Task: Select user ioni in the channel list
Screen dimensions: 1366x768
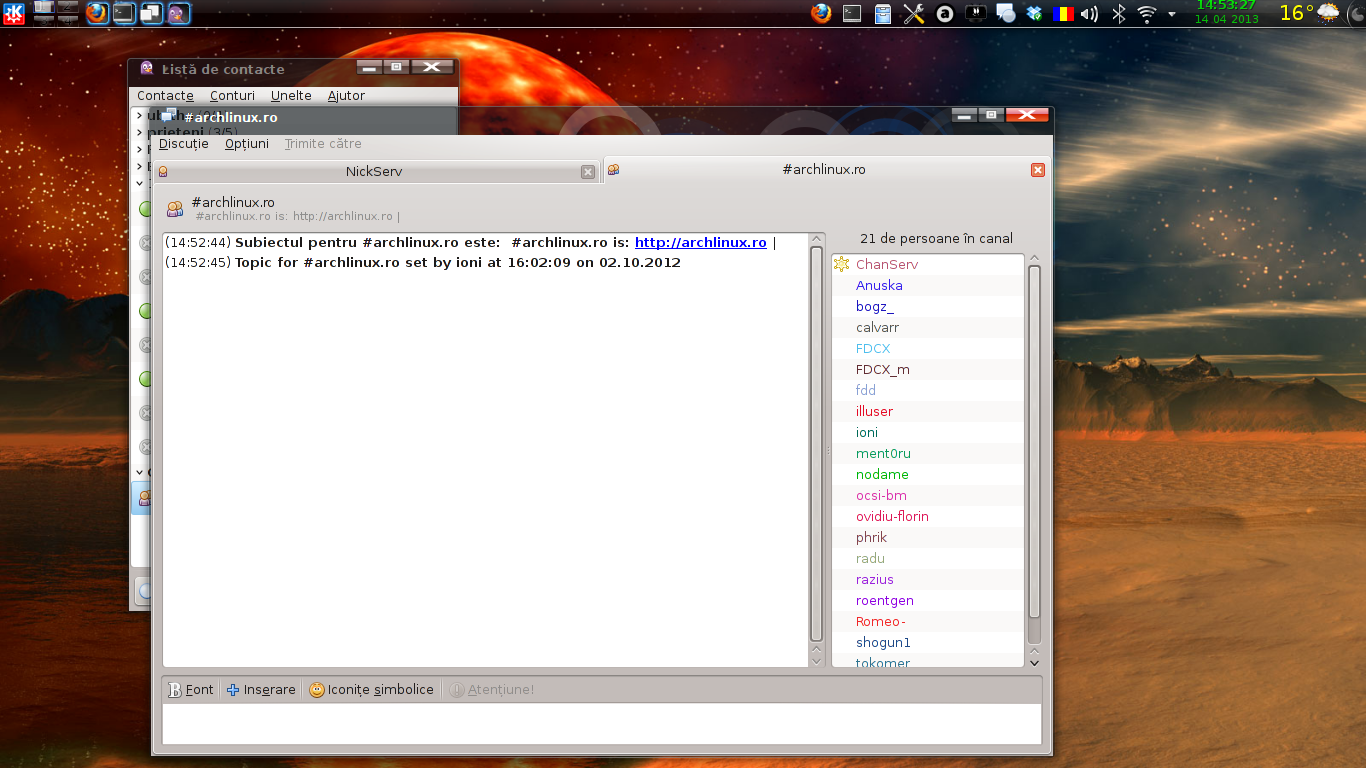Action: [866, 432]
